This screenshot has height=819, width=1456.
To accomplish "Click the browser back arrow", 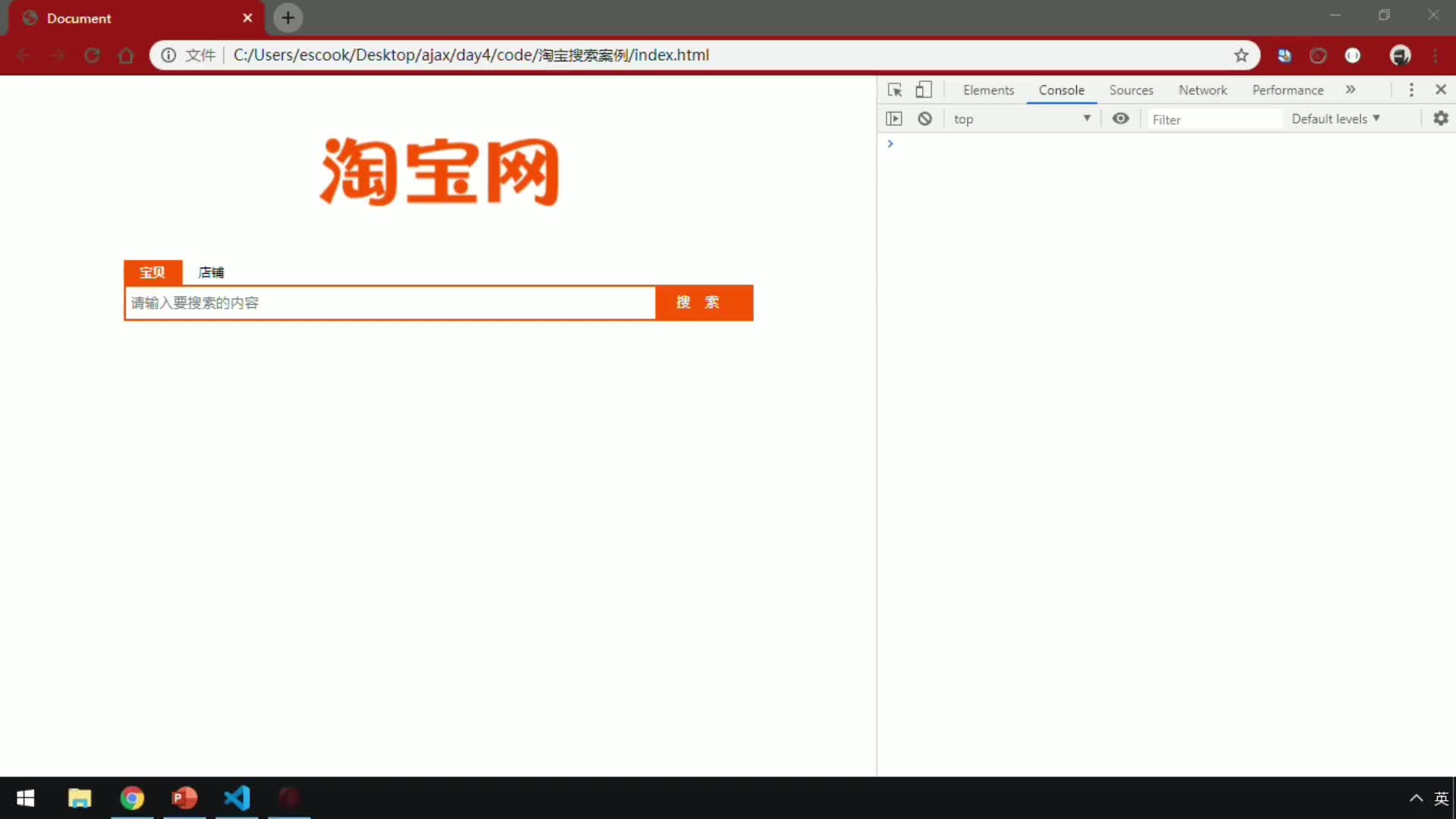I will point(24,55).
